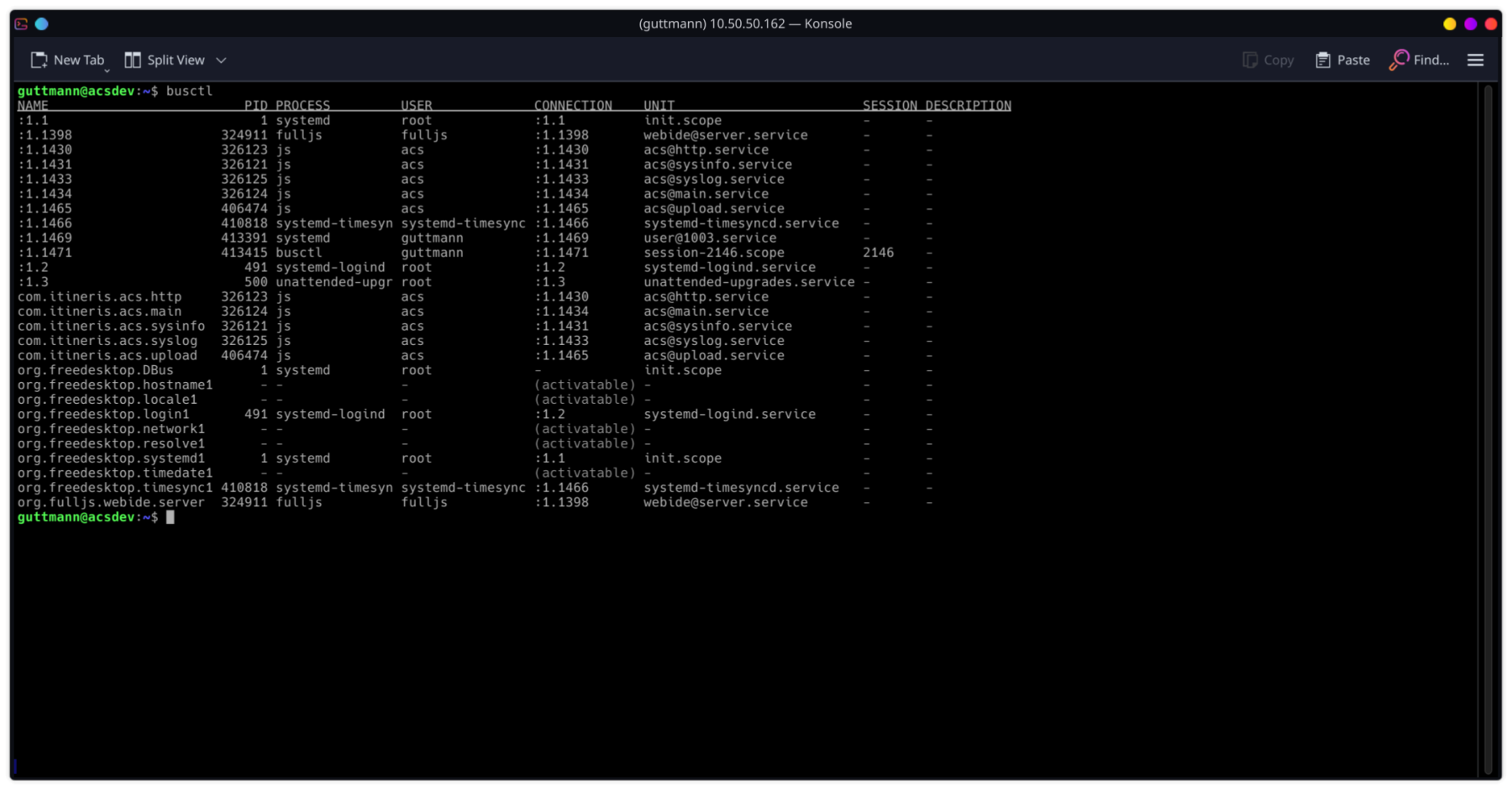Open the hamburger menu

click(x=1475, y=60)
